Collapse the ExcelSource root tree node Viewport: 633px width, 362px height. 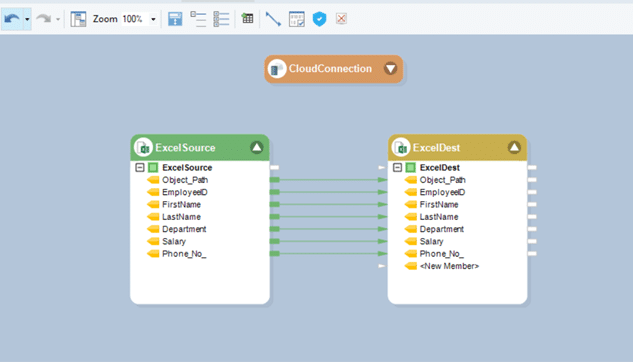tap(140, 167)
